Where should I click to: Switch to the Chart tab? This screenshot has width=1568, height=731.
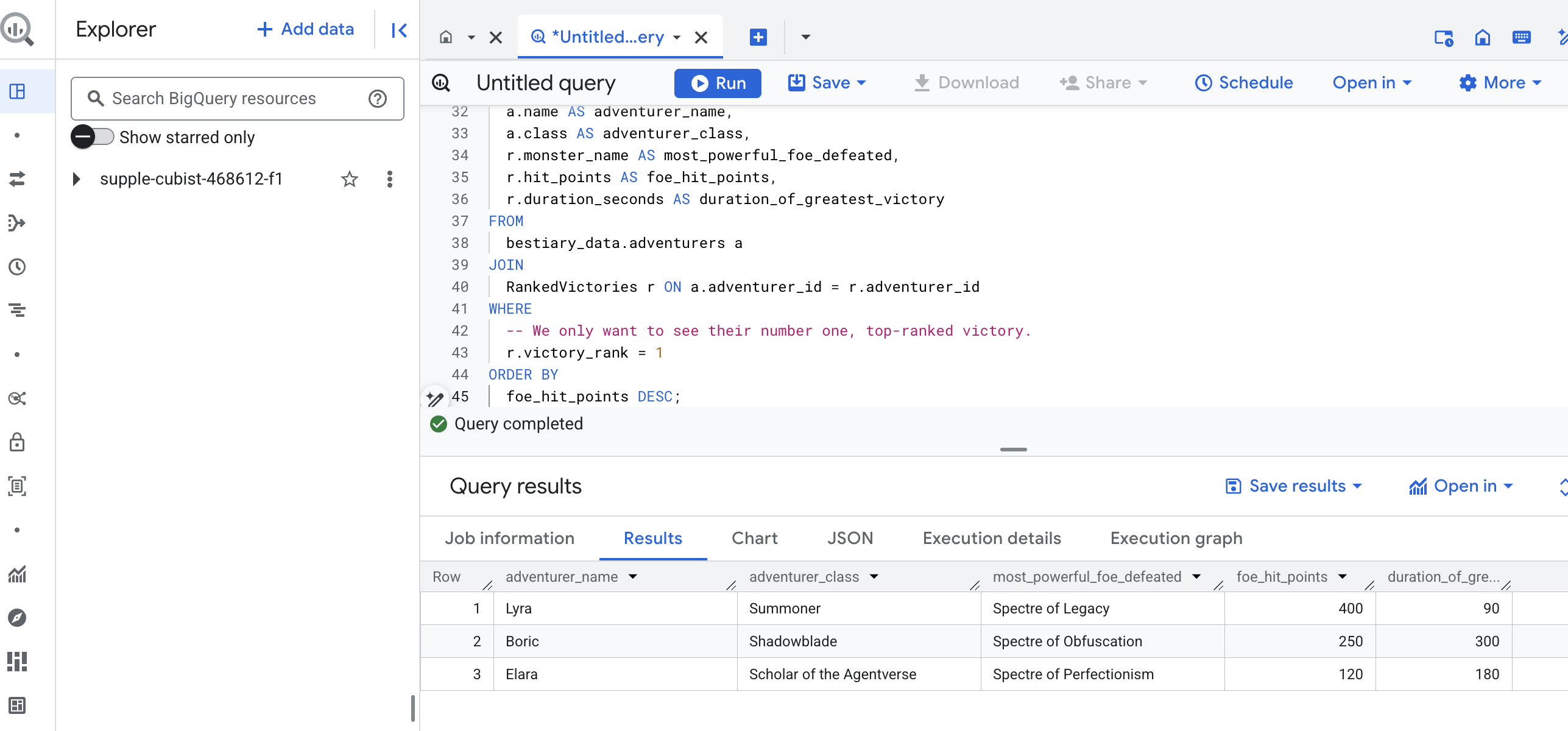[x=754, y=539]
